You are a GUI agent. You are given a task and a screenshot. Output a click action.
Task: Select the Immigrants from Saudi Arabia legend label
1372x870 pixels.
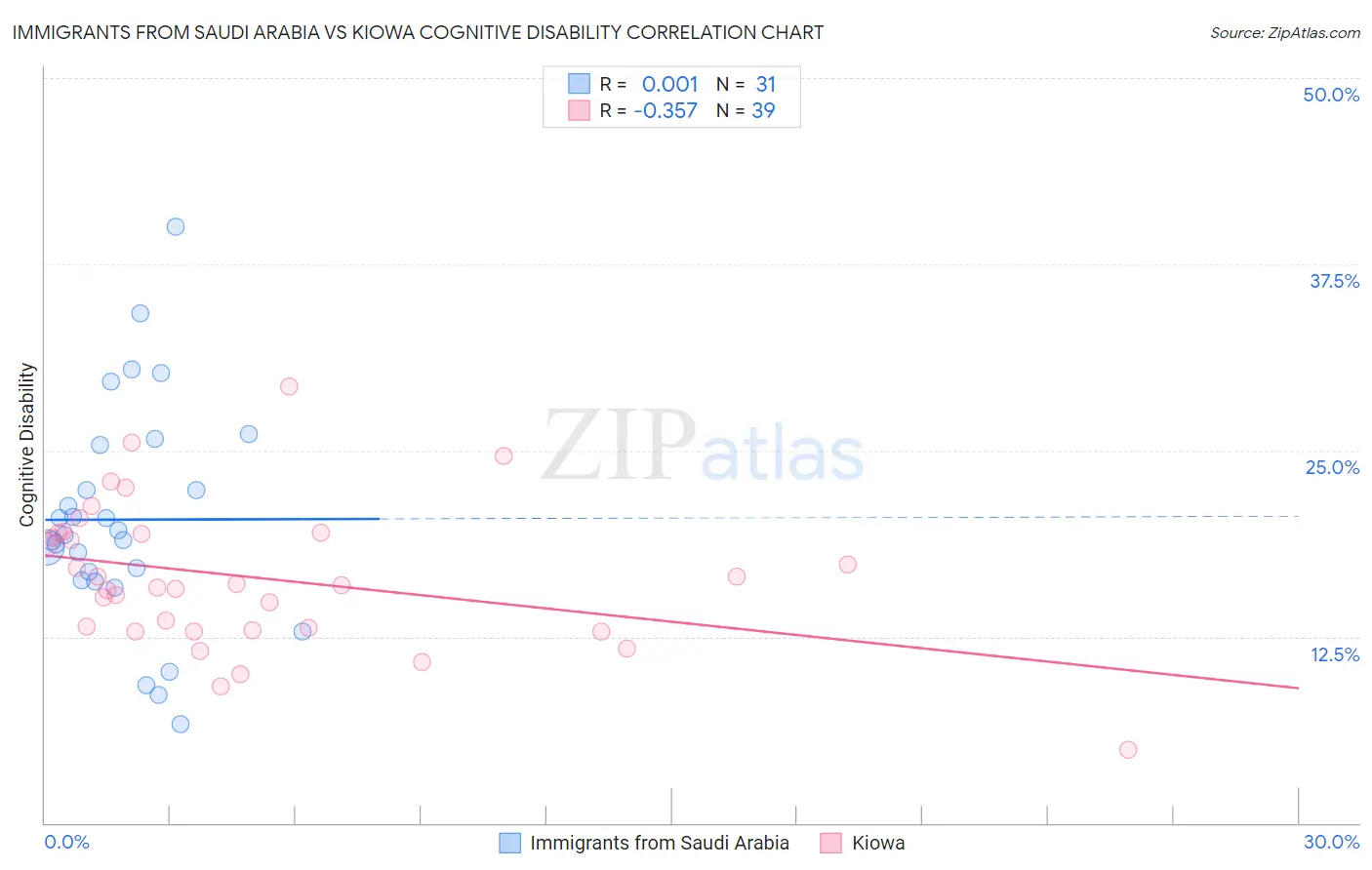point(660,843)
